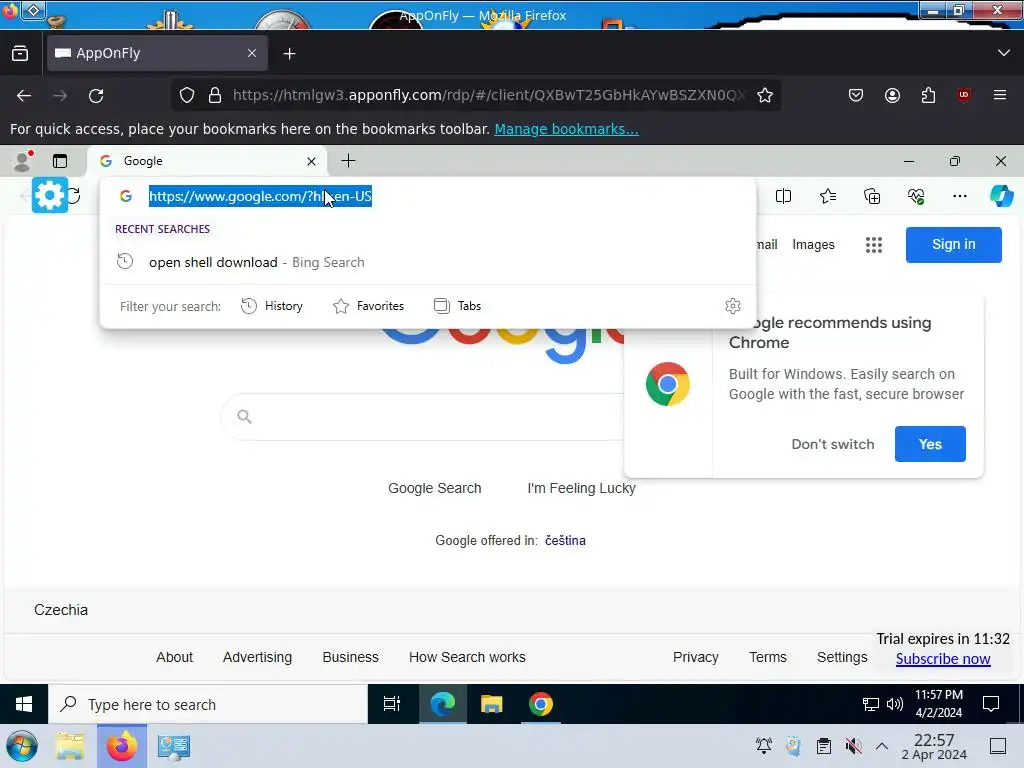This screenshot has height=768, width=1024.
Task: Click Manage bookmarks link
Action: [566, 129]
